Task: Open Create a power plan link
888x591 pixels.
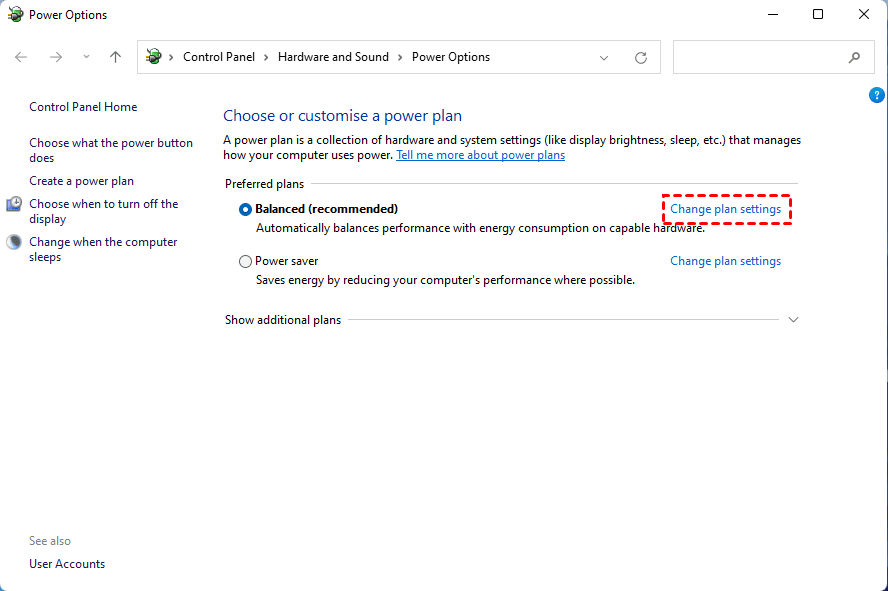Action: click(81, 181)
